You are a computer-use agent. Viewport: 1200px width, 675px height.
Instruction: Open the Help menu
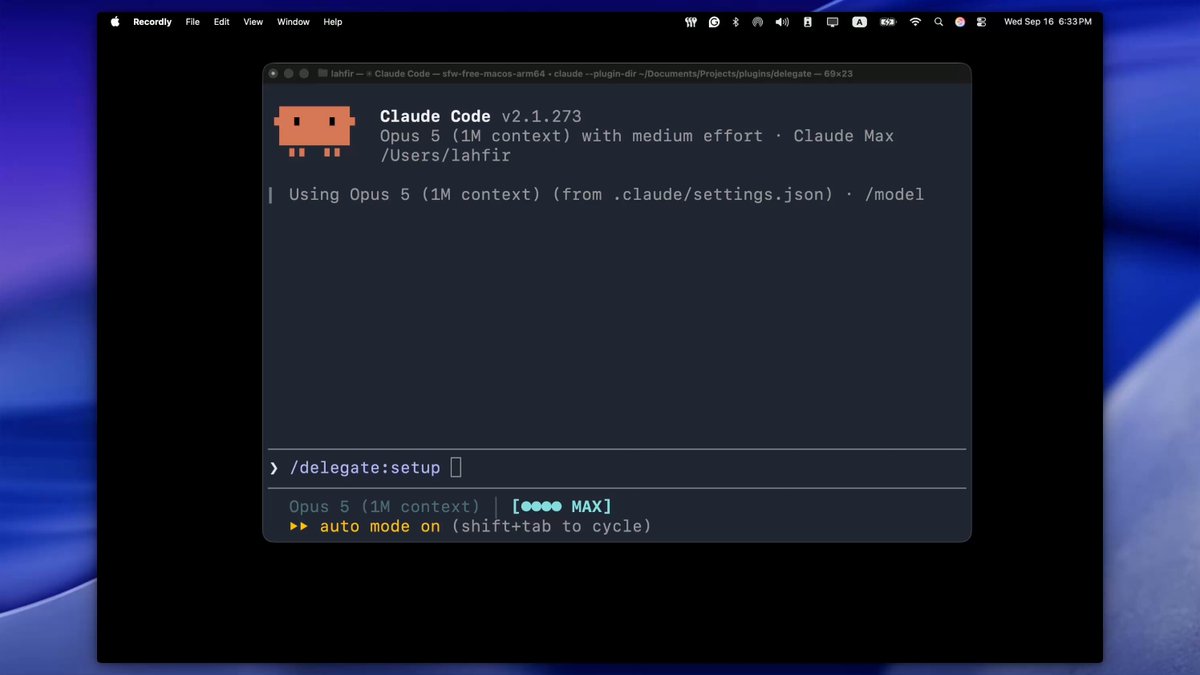333,22
